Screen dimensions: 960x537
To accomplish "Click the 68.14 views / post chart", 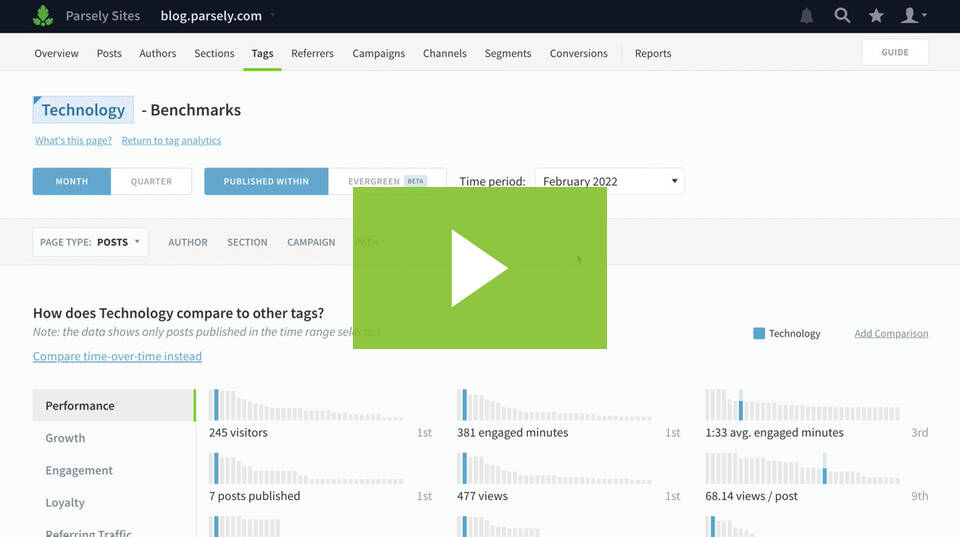I will (x=802, y=468).
